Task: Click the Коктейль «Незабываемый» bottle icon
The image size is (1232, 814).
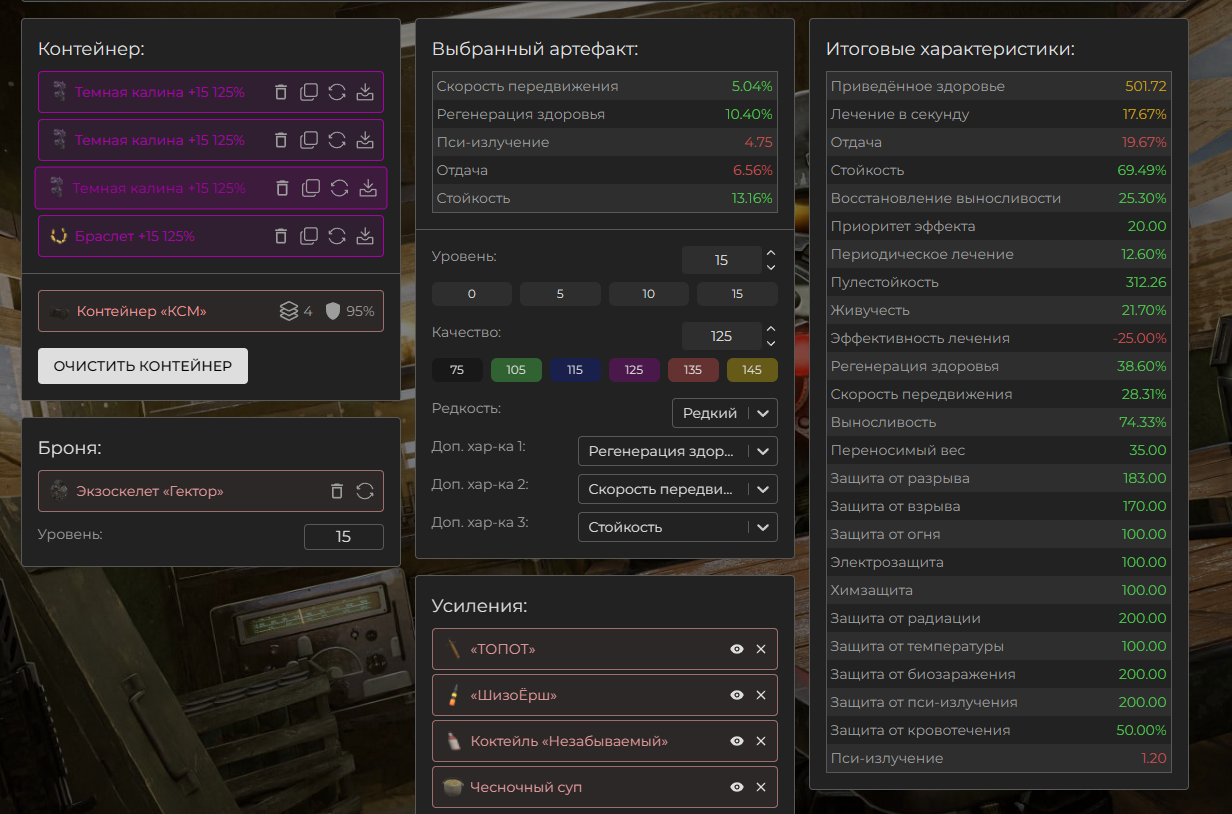Action: 453,741
